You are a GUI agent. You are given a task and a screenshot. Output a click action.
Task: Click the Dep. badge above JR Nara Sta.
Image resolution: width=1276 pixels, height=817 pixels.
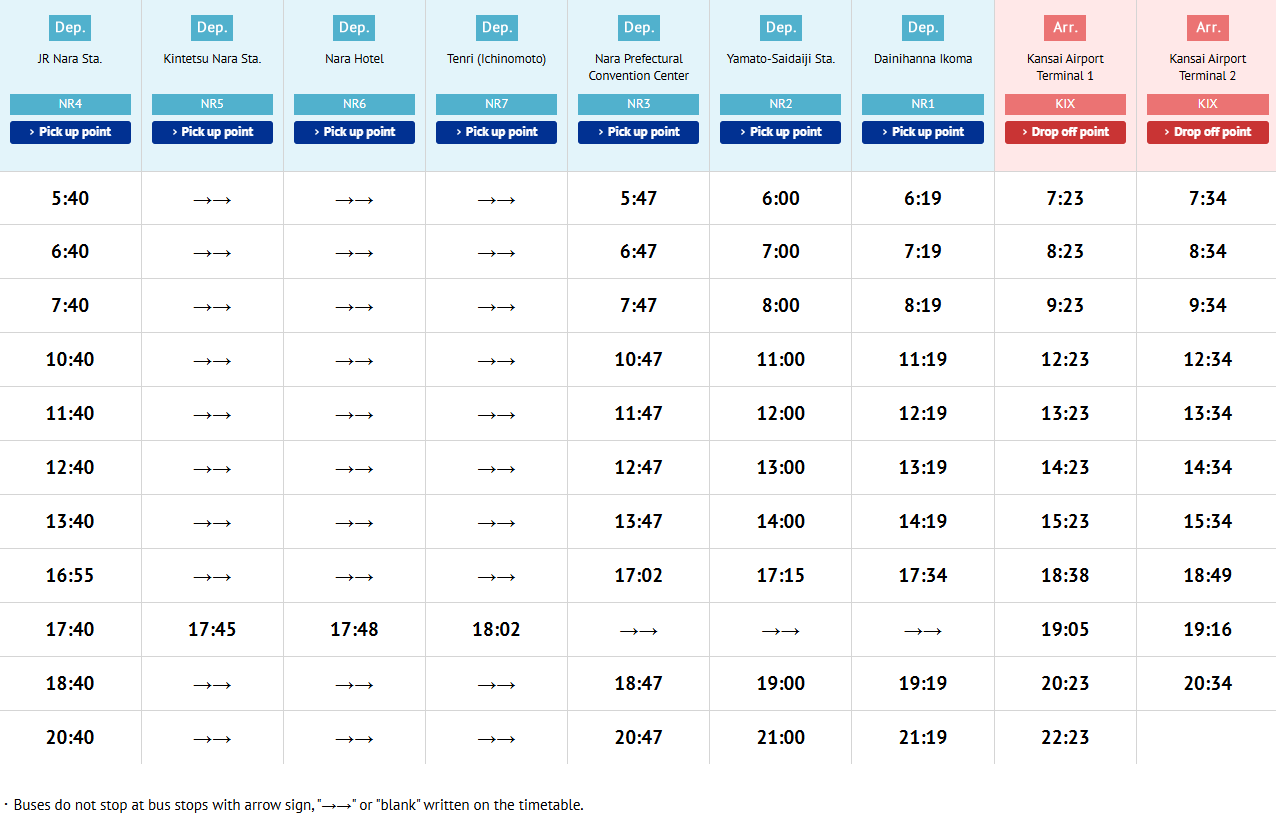click(x=70, y=27)
